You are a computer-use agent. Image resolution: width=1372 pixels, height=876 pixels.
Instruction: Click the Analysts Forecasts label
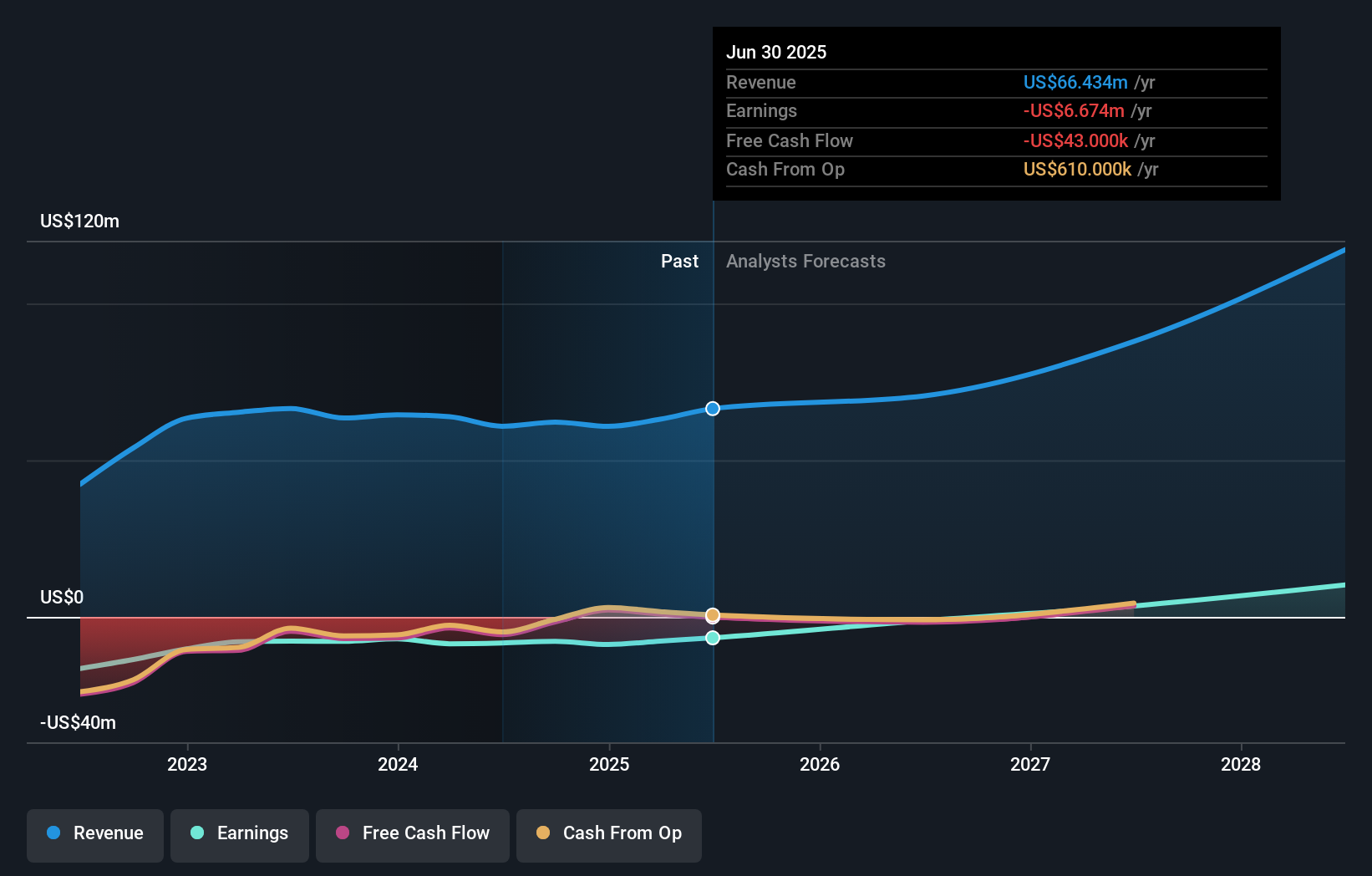(805, 262)
